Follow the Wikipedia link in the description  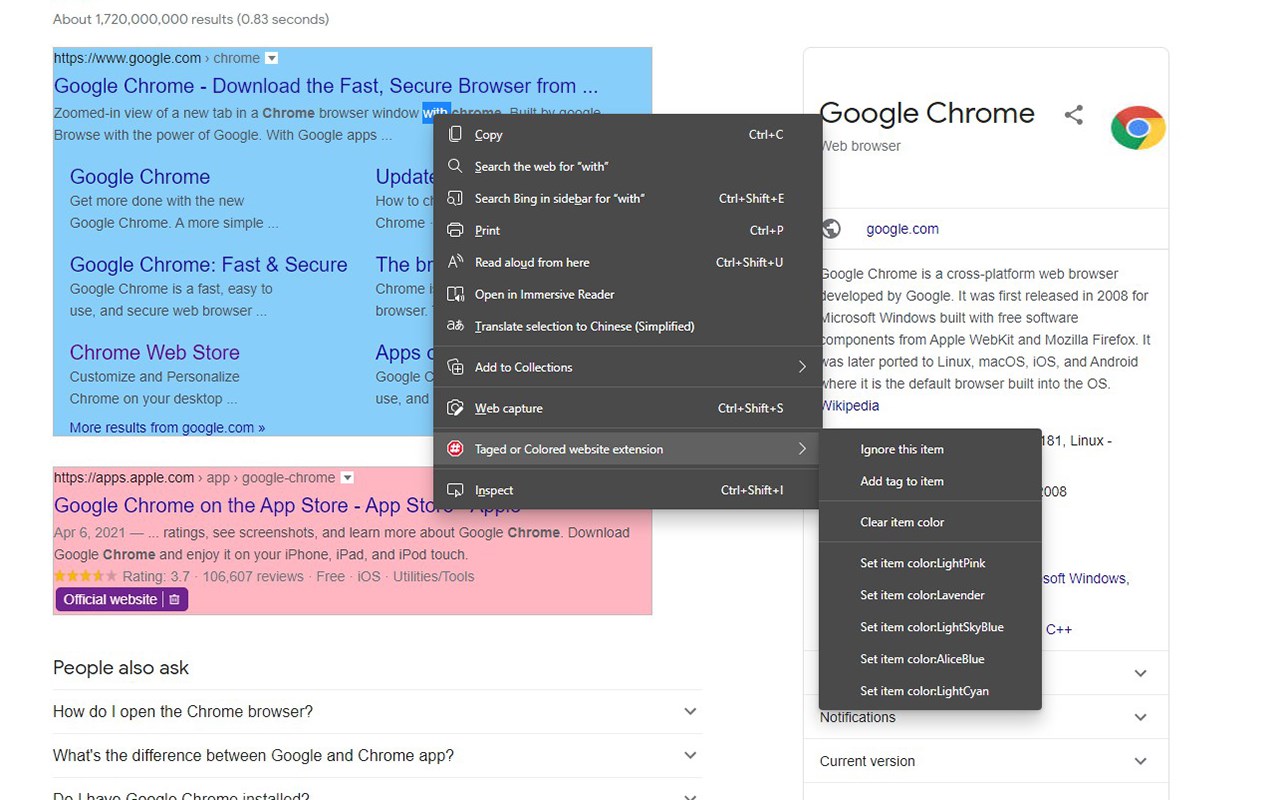click(850, 406)
